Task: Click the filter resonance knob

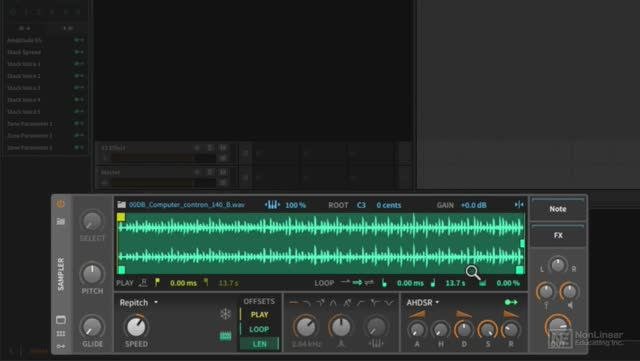Action: [x=340, y=327]
